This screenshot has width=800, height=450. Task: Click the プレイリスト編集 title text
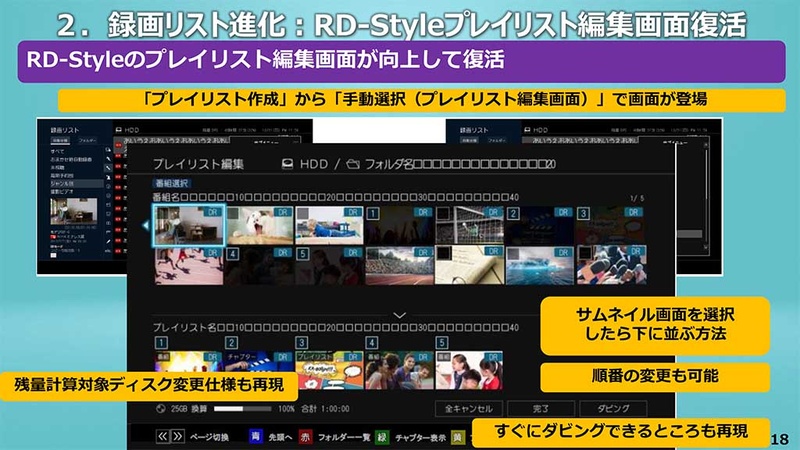(198, 164)
